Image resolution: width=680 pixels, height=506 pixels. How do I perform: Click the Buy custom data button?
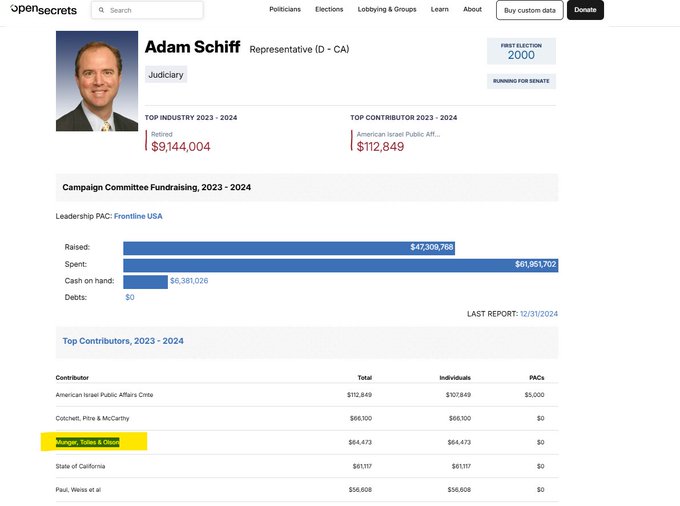click(x=529, y=10)
